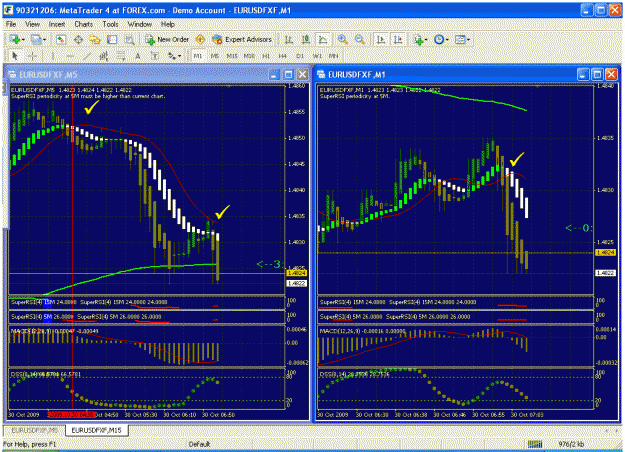Switch chart to bar chart type
625x452 pixels.
[x=289, y=39]
